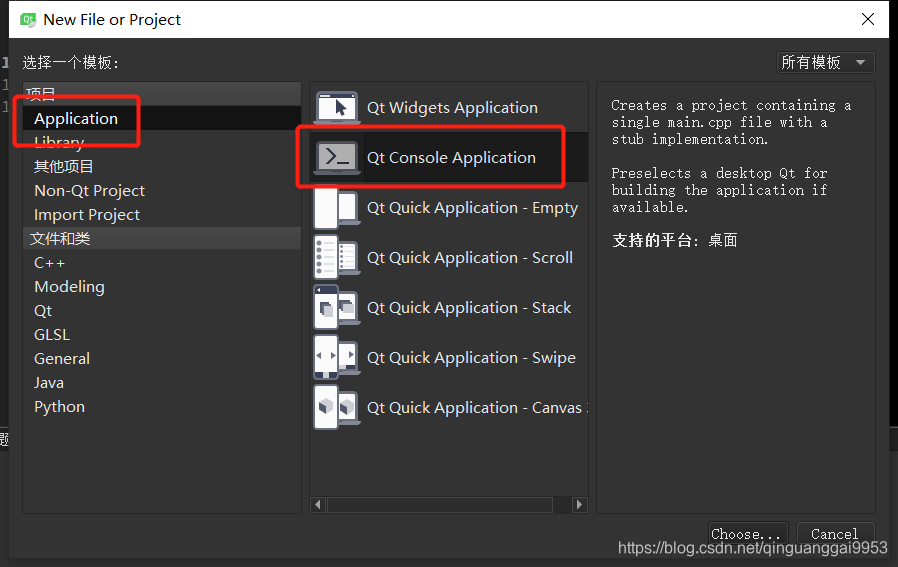Select the Qt Quick Application Swipe icon

337,357
